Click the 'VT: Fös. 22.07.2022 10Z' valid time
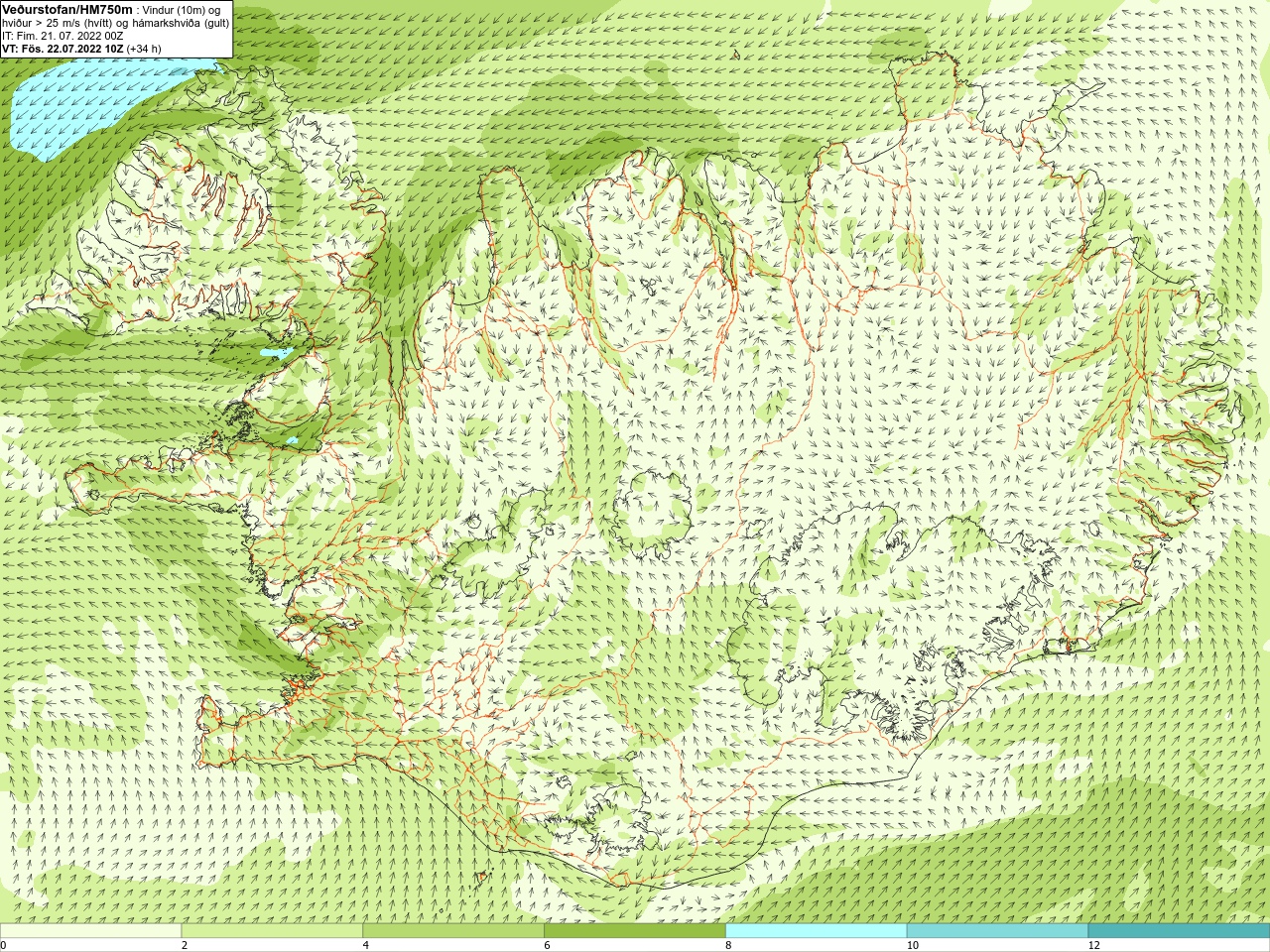 coord(63,49)
